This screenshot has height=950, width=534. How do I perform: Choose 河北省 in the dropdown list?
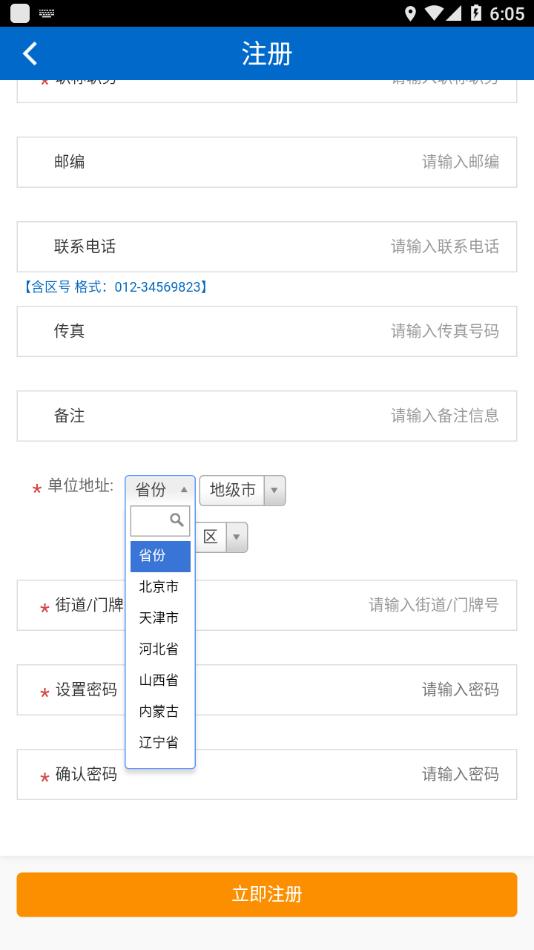click(160, 649)
